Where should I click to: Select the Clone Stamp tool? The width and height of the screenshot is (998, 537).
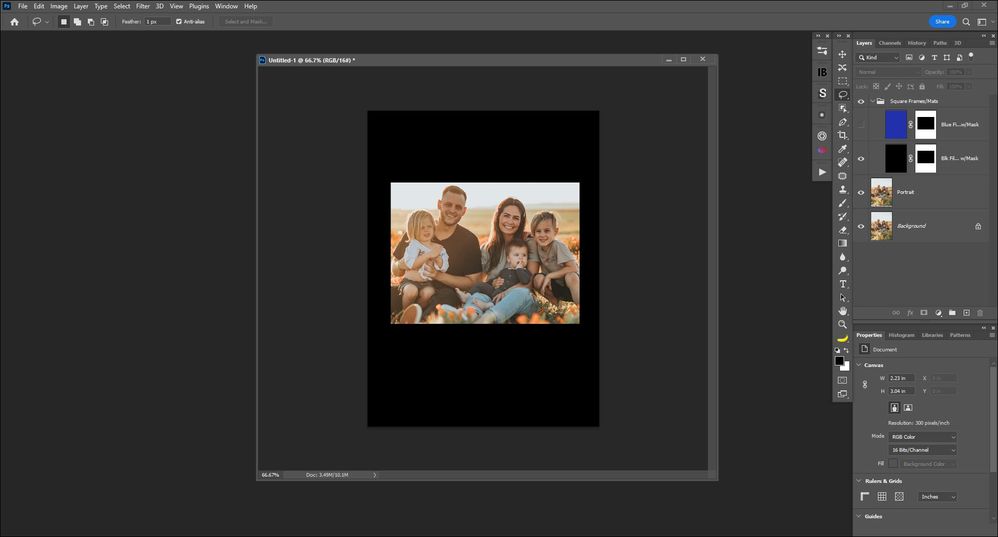[842, 189]
